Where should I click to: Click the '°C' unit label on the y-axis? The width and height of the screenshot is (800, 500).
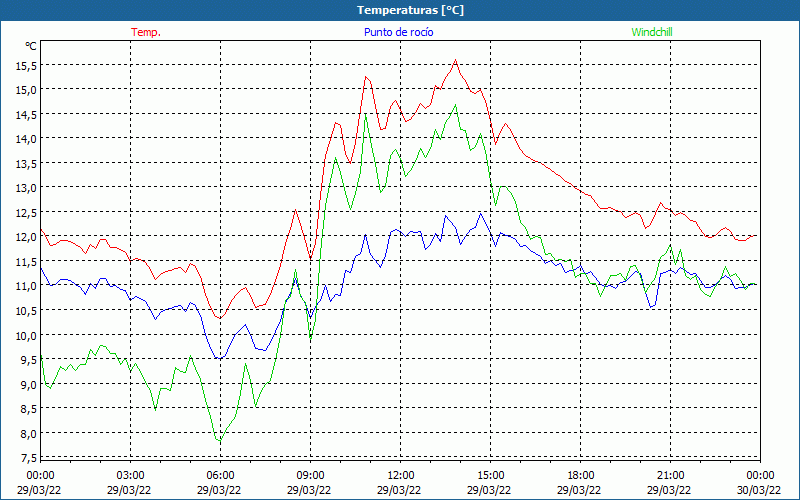click(31, 46)
